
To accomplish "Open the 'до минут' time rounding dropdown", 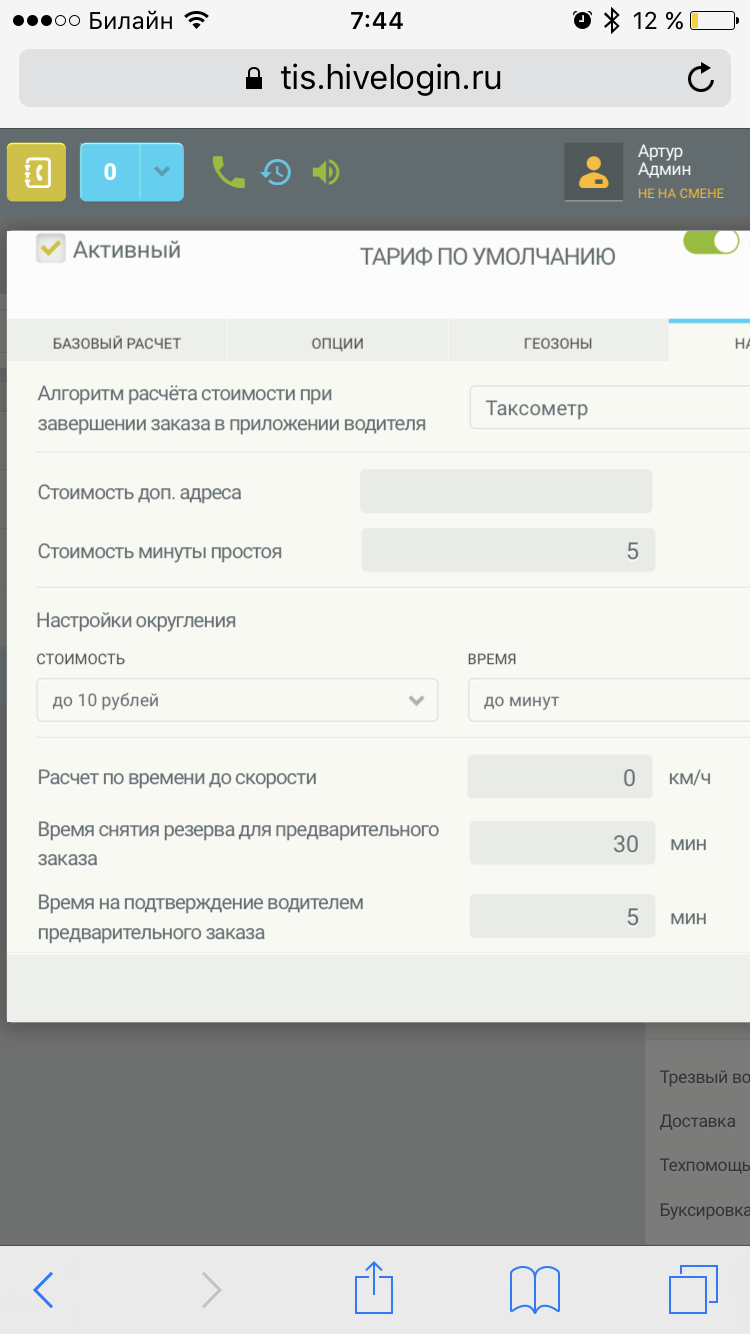I will click(x=608, y=700).
